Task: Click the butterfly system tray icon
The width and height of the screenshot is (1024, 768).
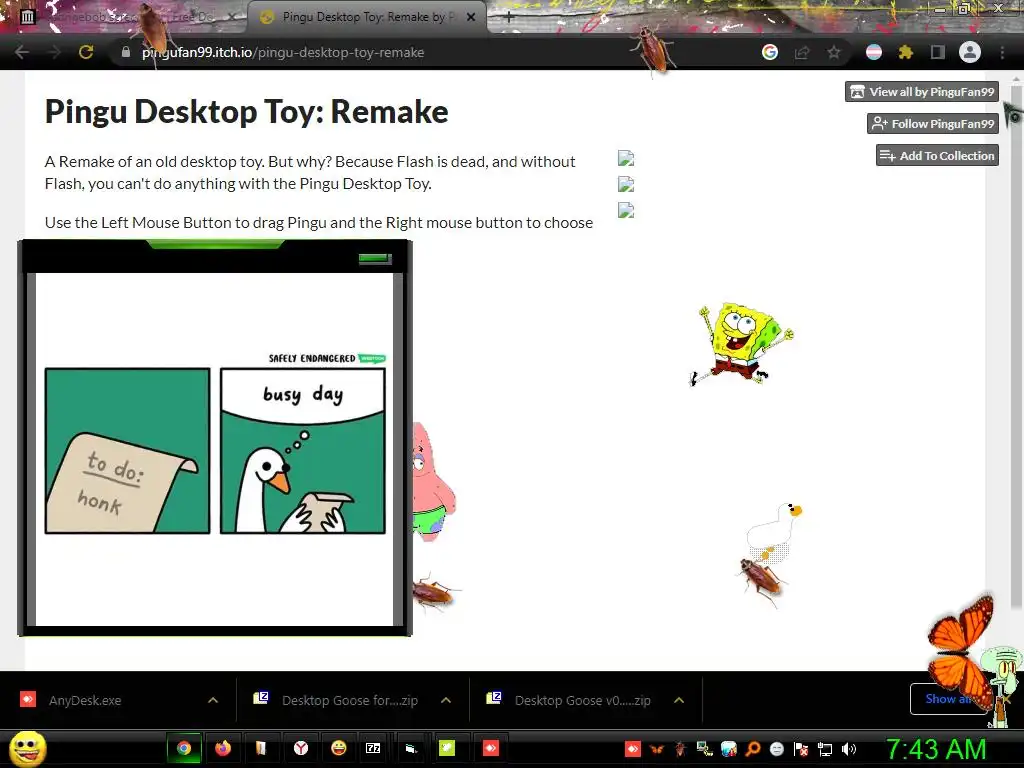Action: [656, 749]
